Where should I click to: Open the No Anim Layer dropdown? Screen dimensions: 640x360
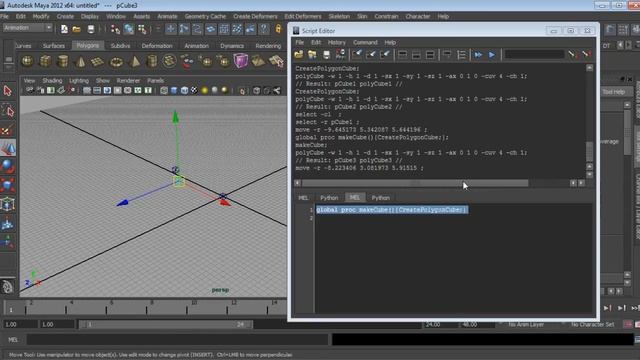coord(526,324)
